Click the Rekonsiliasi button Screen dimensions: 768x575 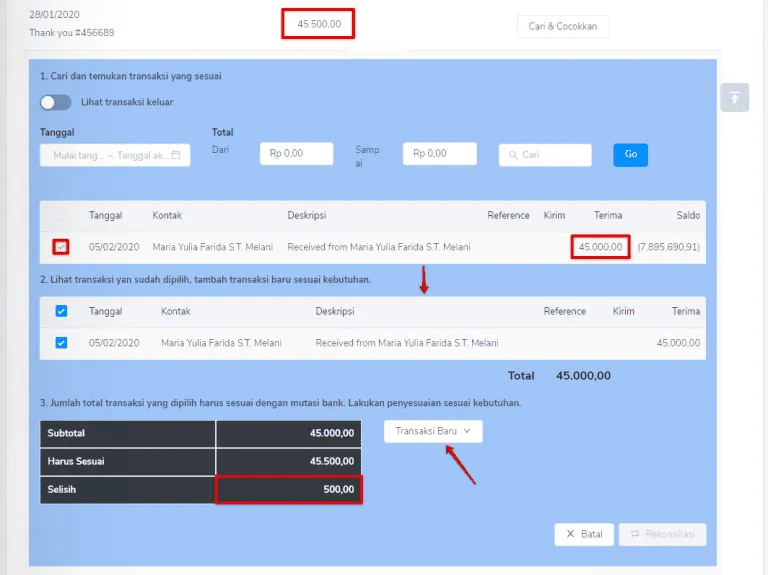[x=662, y=534]
